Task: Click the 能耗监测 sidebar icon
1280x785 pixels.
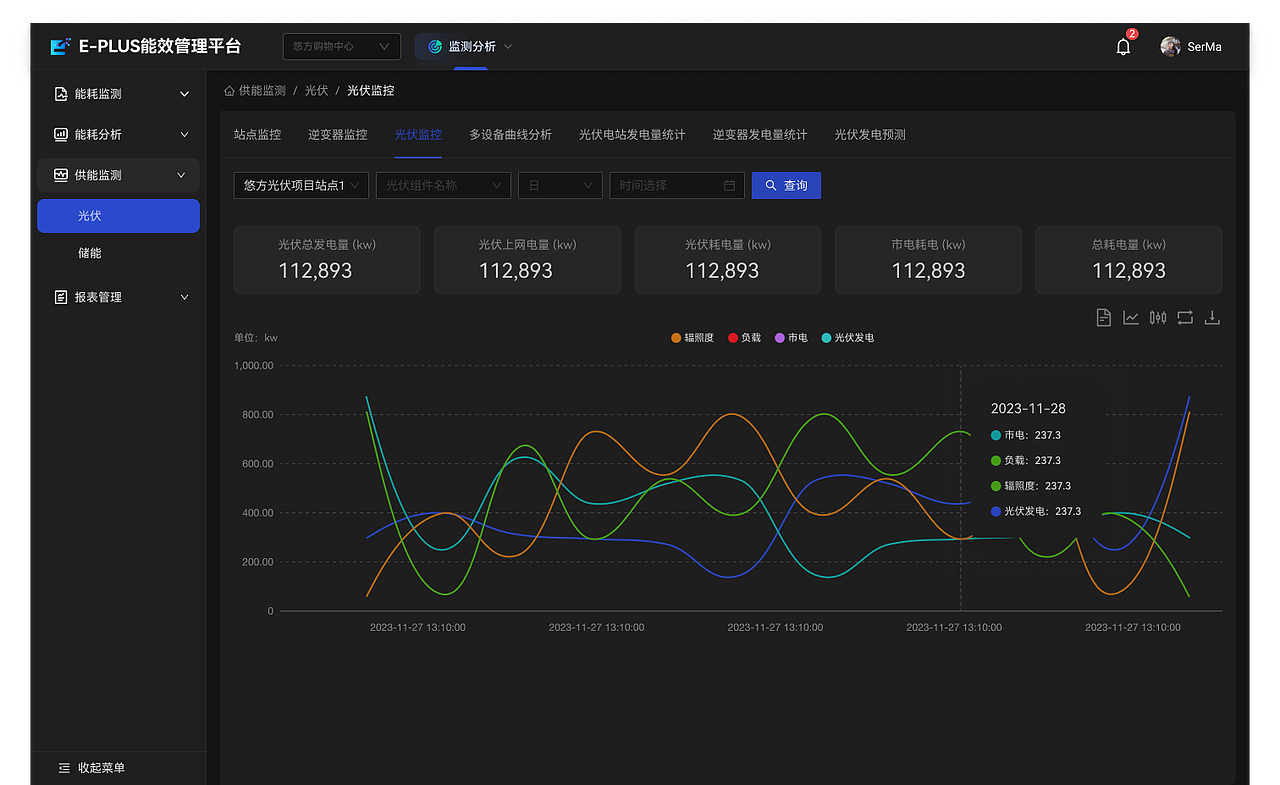Action: point(61,94)
